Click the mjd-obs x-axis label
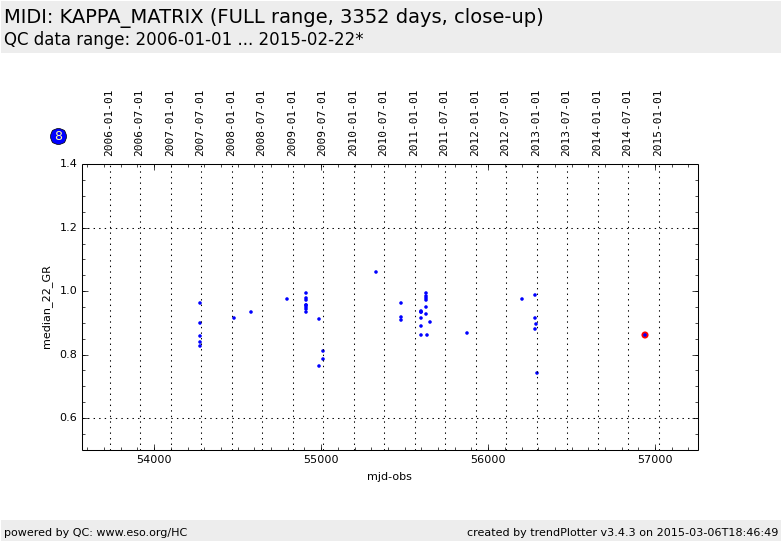Image resolution: width=782 pixels, height=542 pixels. 389,476
